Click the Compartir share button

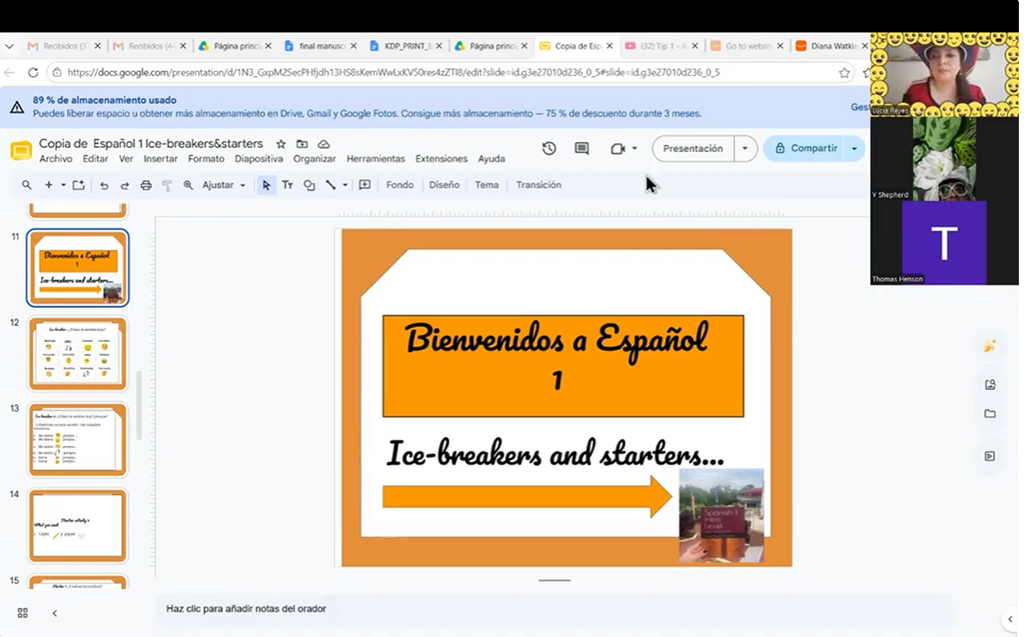coord(806,148)
